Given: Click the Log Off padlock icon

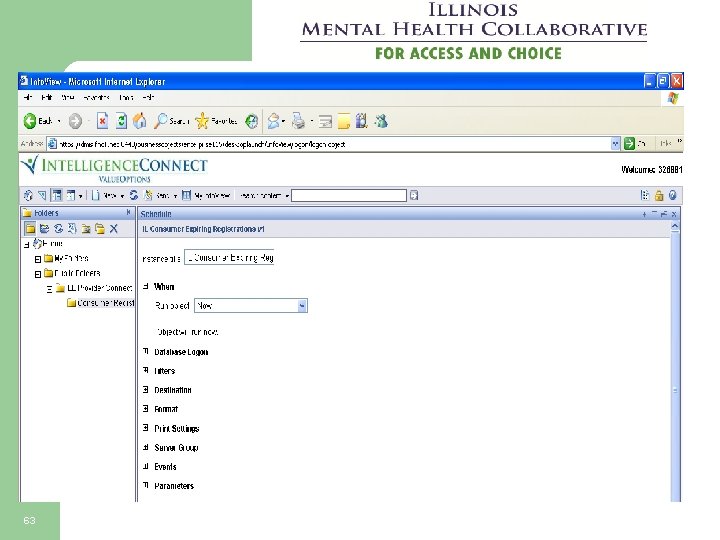Looking at the screenshot, I should point(659,196).
